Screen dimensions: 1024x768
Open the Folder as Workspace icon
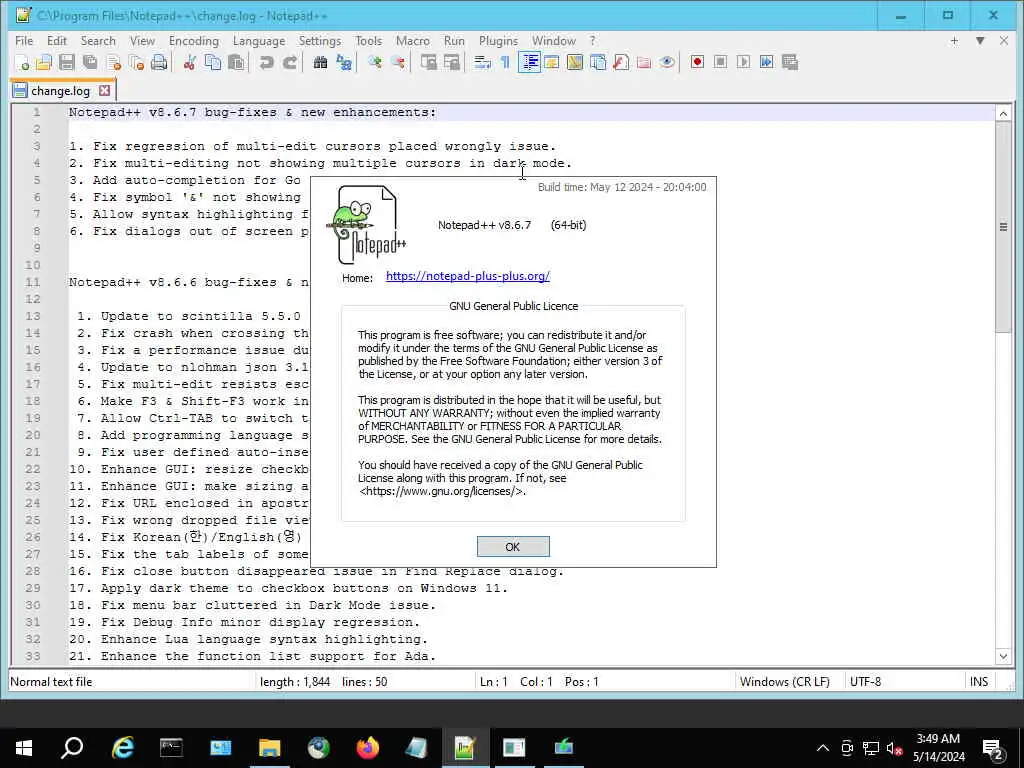click(x=644, y=62)
